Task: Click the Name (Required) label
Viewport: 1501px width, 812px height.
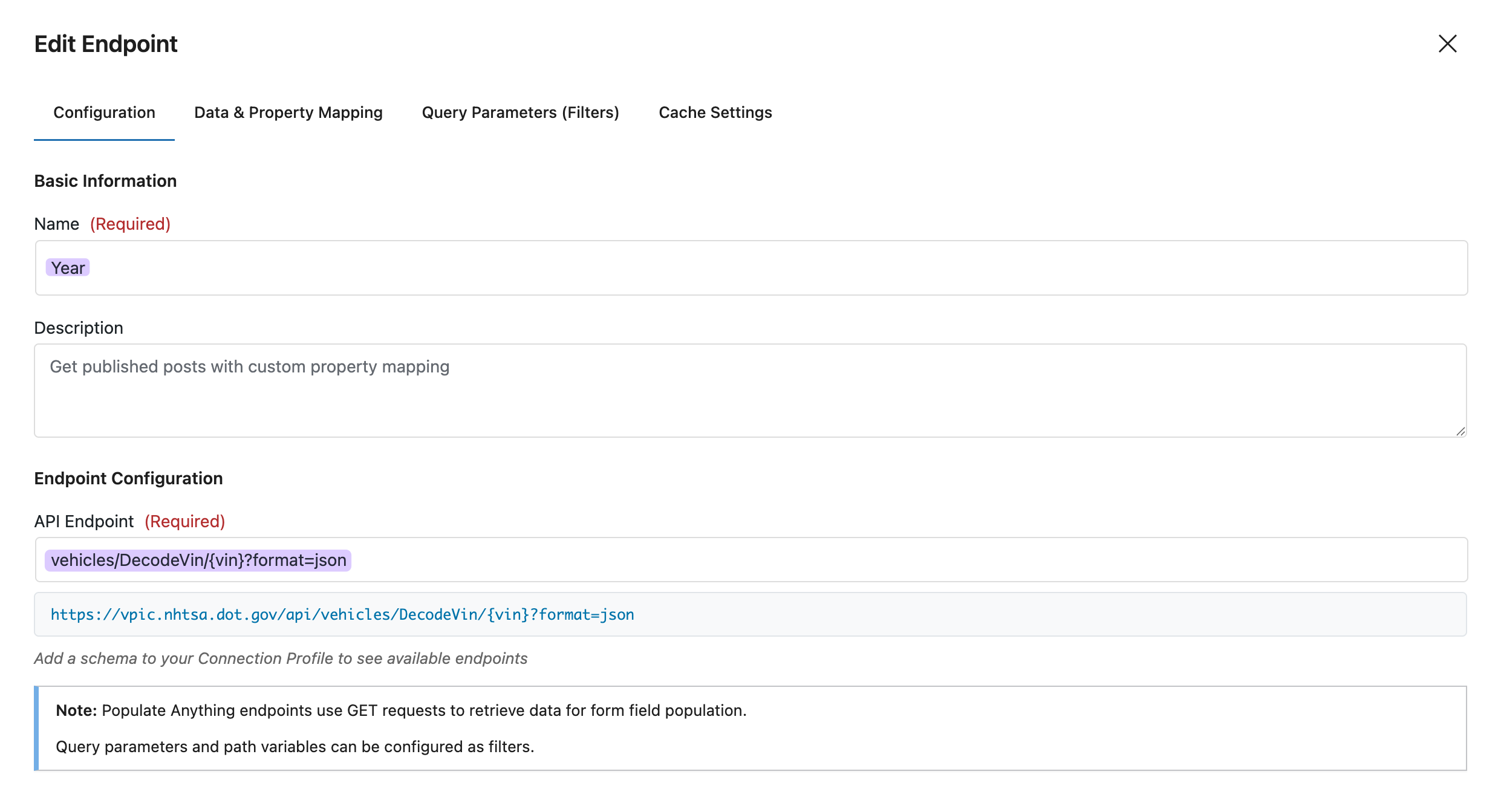Action: (x=102, y=224)
